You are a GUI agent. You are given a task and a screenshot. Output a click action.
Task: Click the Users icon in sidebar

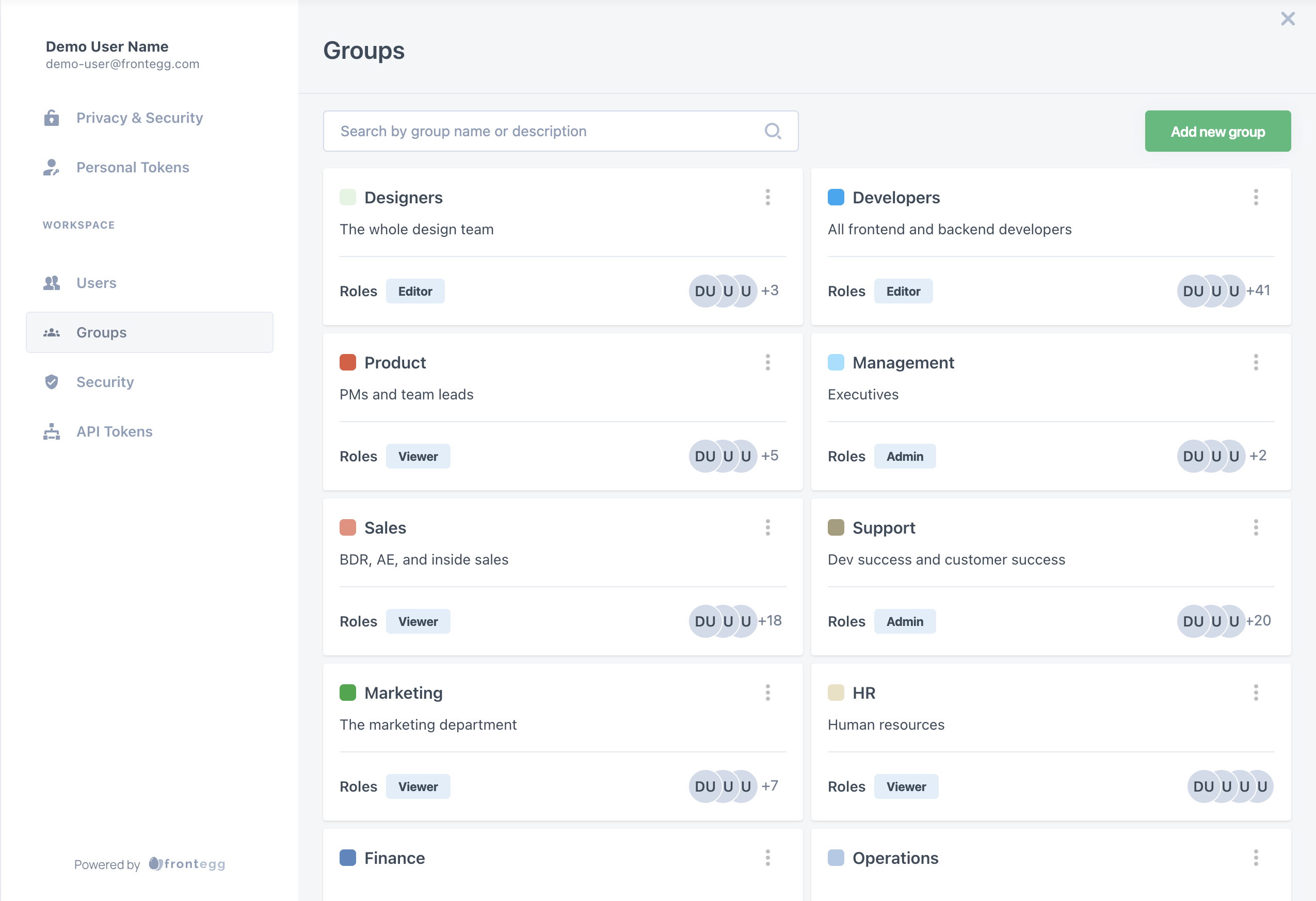[51, 282]
